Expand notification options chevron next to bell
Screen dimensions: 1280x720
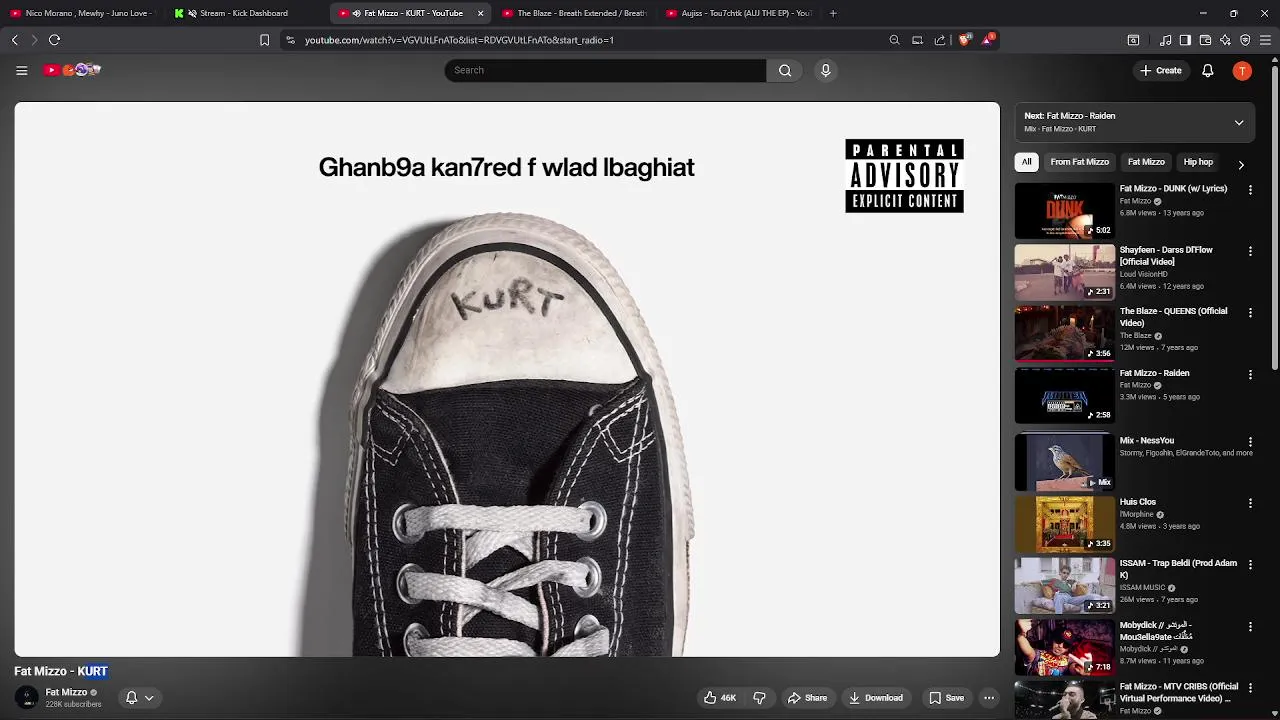point(149,698)
